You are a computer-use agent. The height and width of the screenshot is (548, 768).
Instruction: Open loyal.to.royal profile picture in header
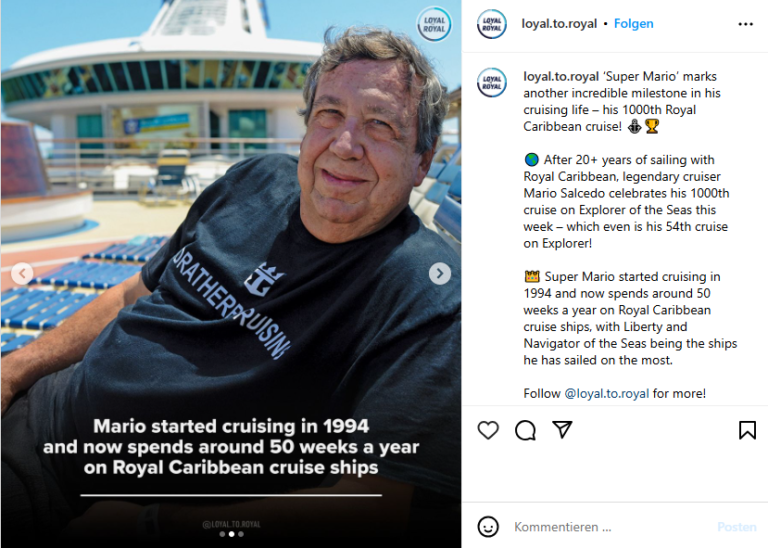click(x=492, y=24)
